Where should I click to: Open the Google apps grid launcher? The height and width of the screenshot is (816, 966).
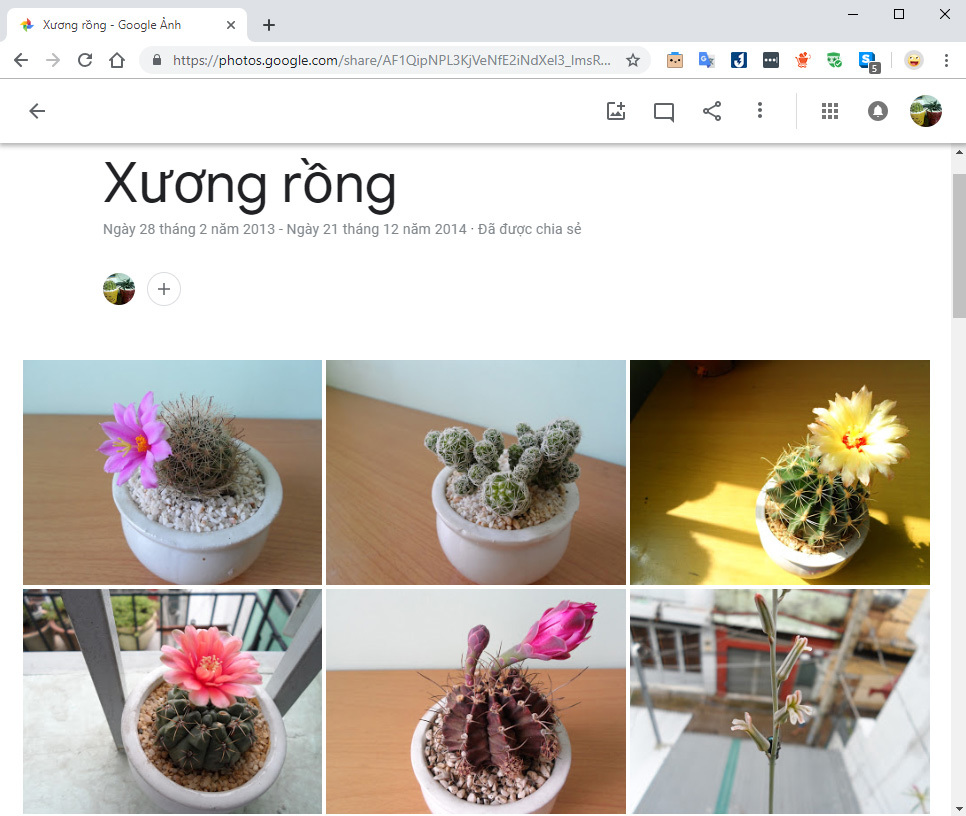(829, 111)
